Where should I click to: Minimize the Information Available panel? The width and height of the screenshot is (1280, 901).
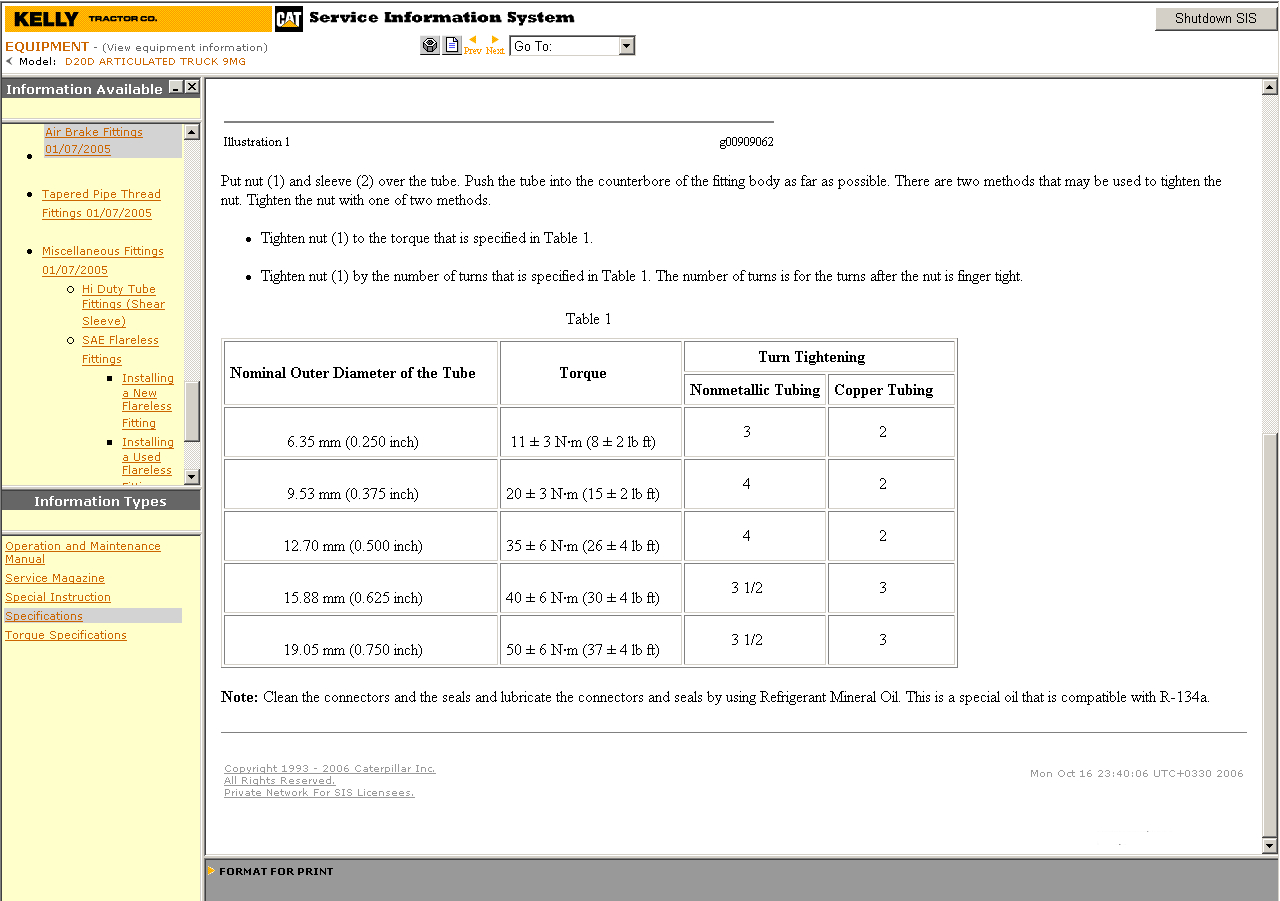pyautogui.click(x=176, y=88)
